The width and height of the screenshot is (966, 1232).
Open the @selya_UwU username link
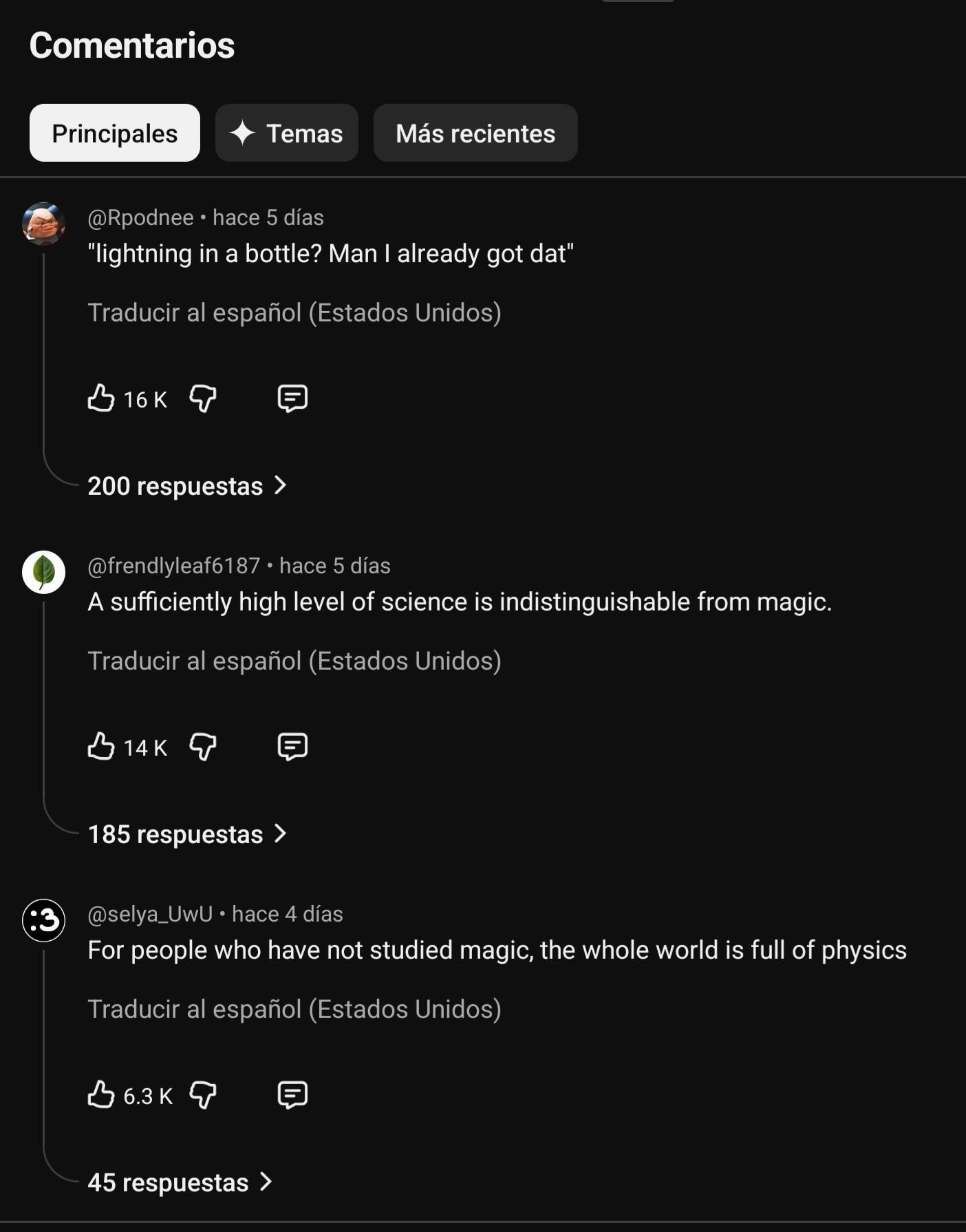point(150,914)
